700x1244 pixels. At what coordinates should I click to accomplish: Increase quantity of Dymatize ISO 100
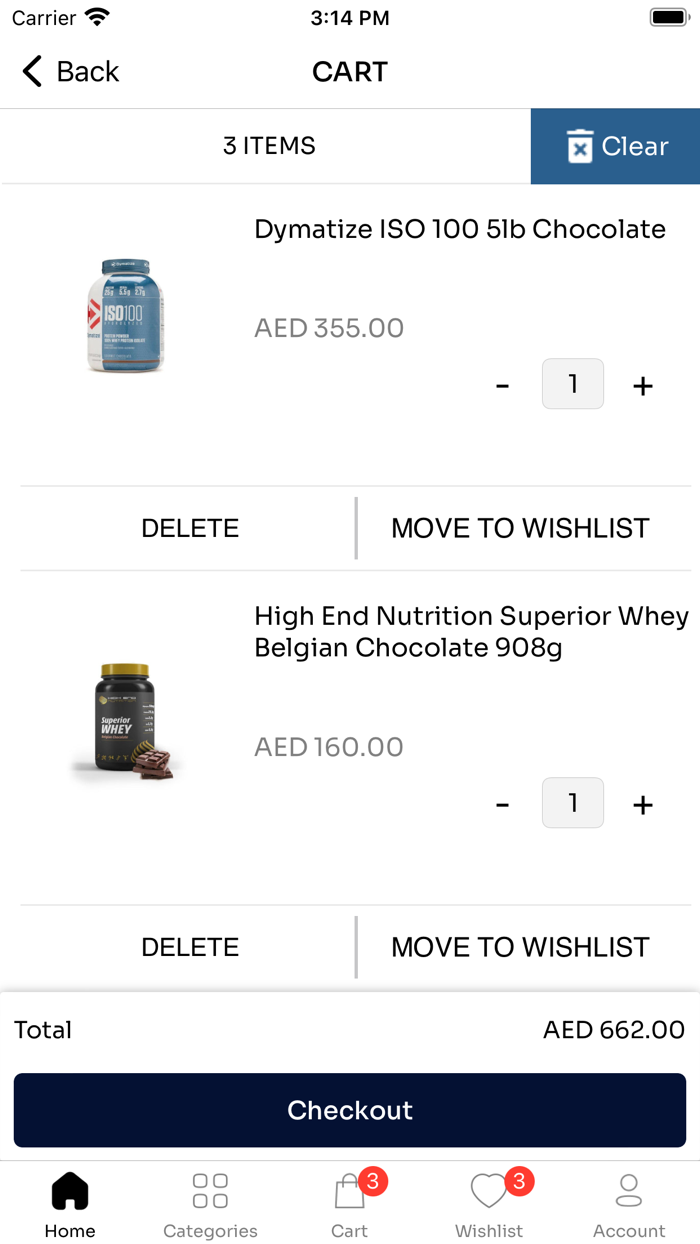pyautogui.click(x=642, y=383)
